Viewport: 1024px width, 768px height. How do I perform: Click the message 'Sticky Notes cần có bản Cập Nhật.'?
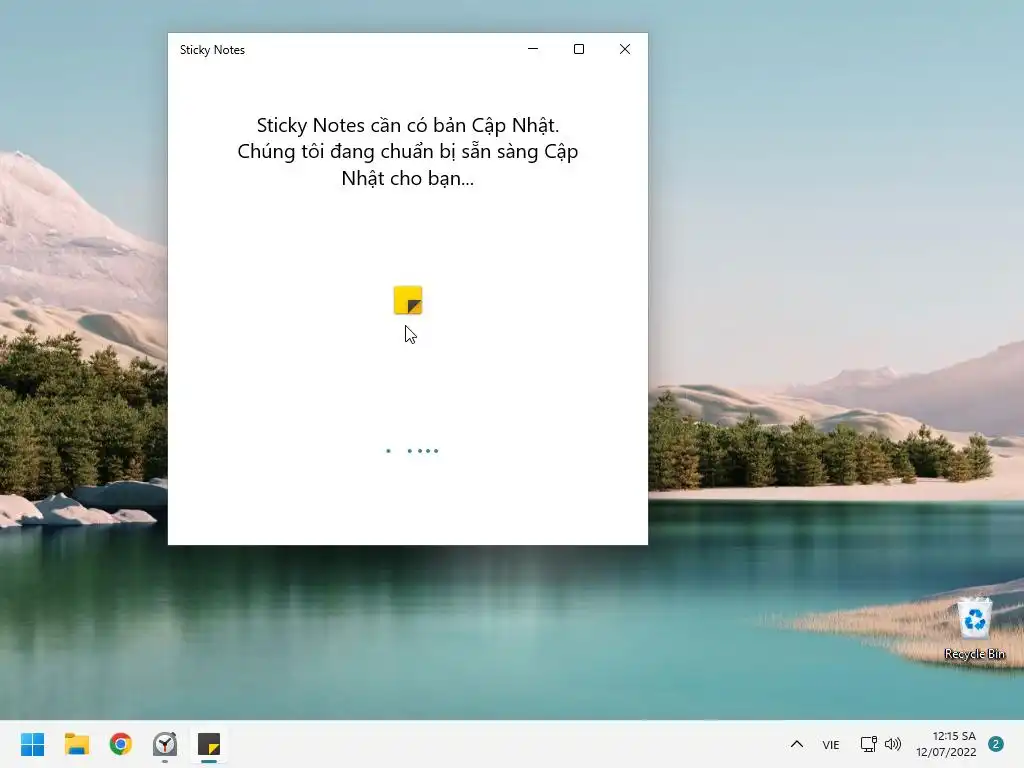tap(408, 125)
